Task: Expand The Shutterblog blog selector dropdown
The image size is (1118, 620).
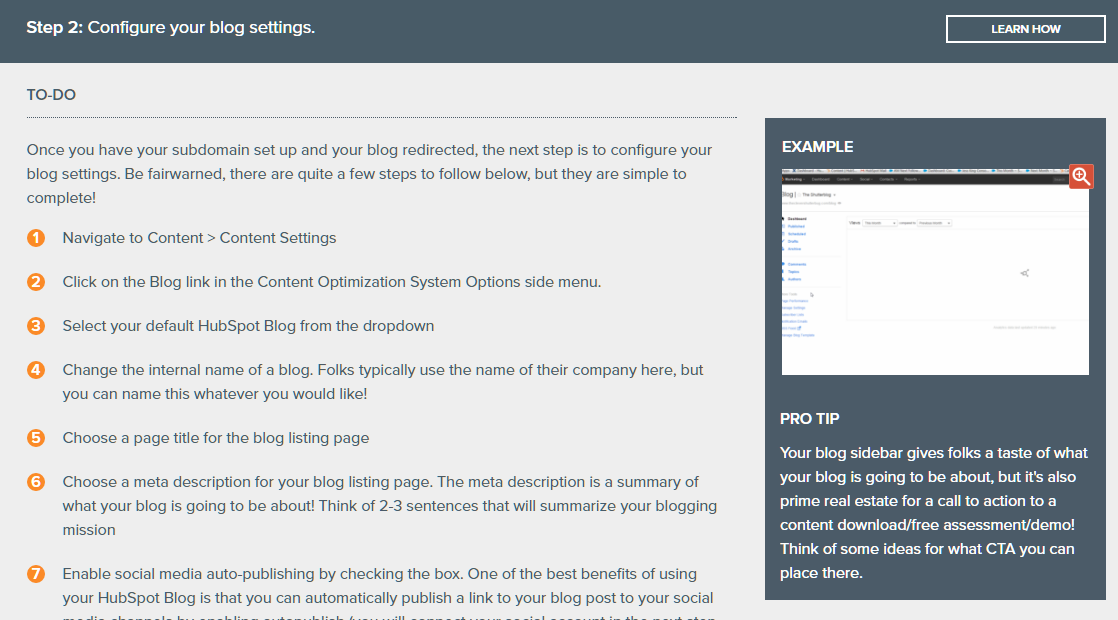Action: 817,195
